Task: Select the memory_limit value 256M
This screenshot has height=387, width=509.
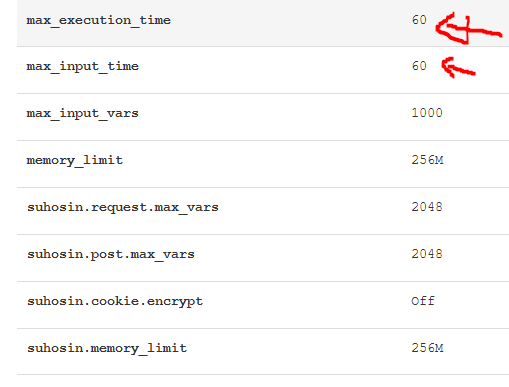Action: (x=427, y=160)
